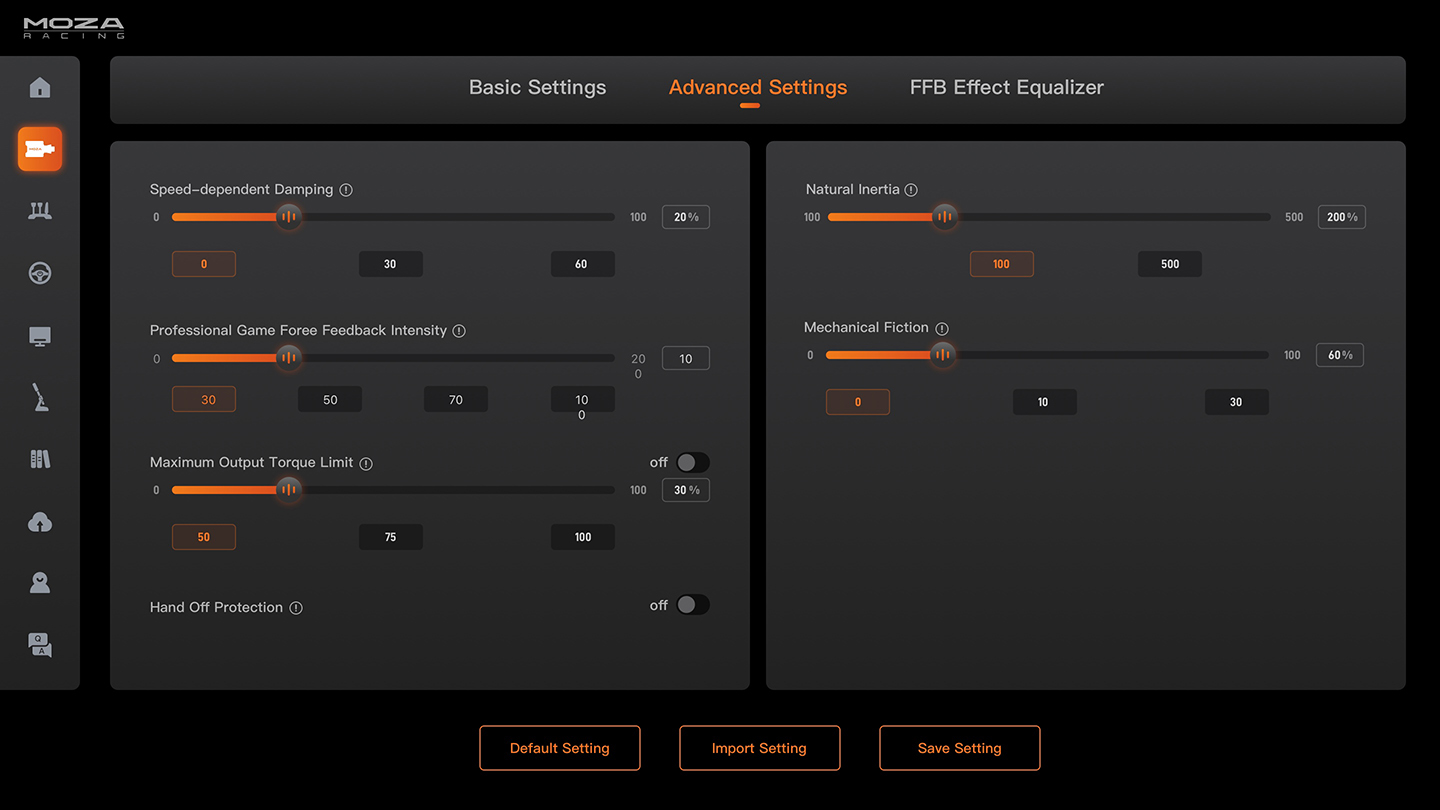
Task: Open the handbrake lever icon
Action: (x=40, y=397)
